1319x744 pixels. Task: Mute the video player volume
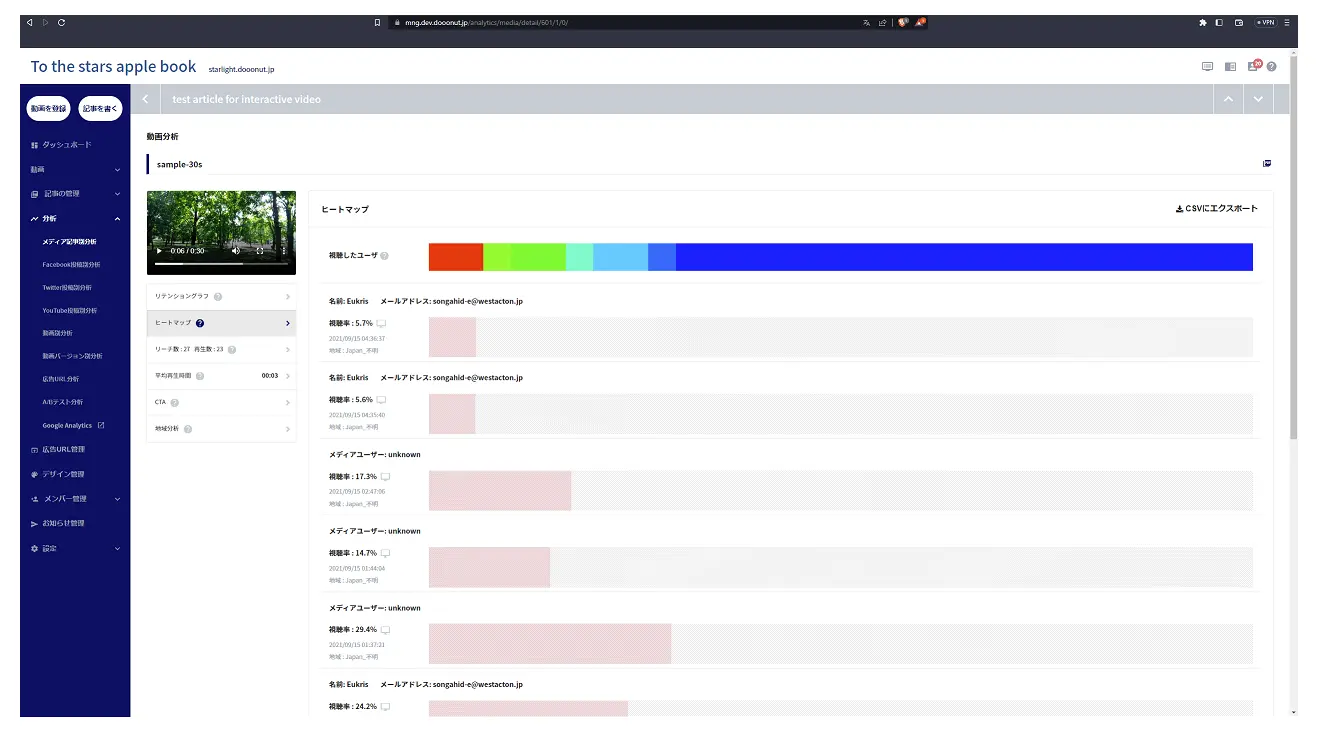pos(236,251)
